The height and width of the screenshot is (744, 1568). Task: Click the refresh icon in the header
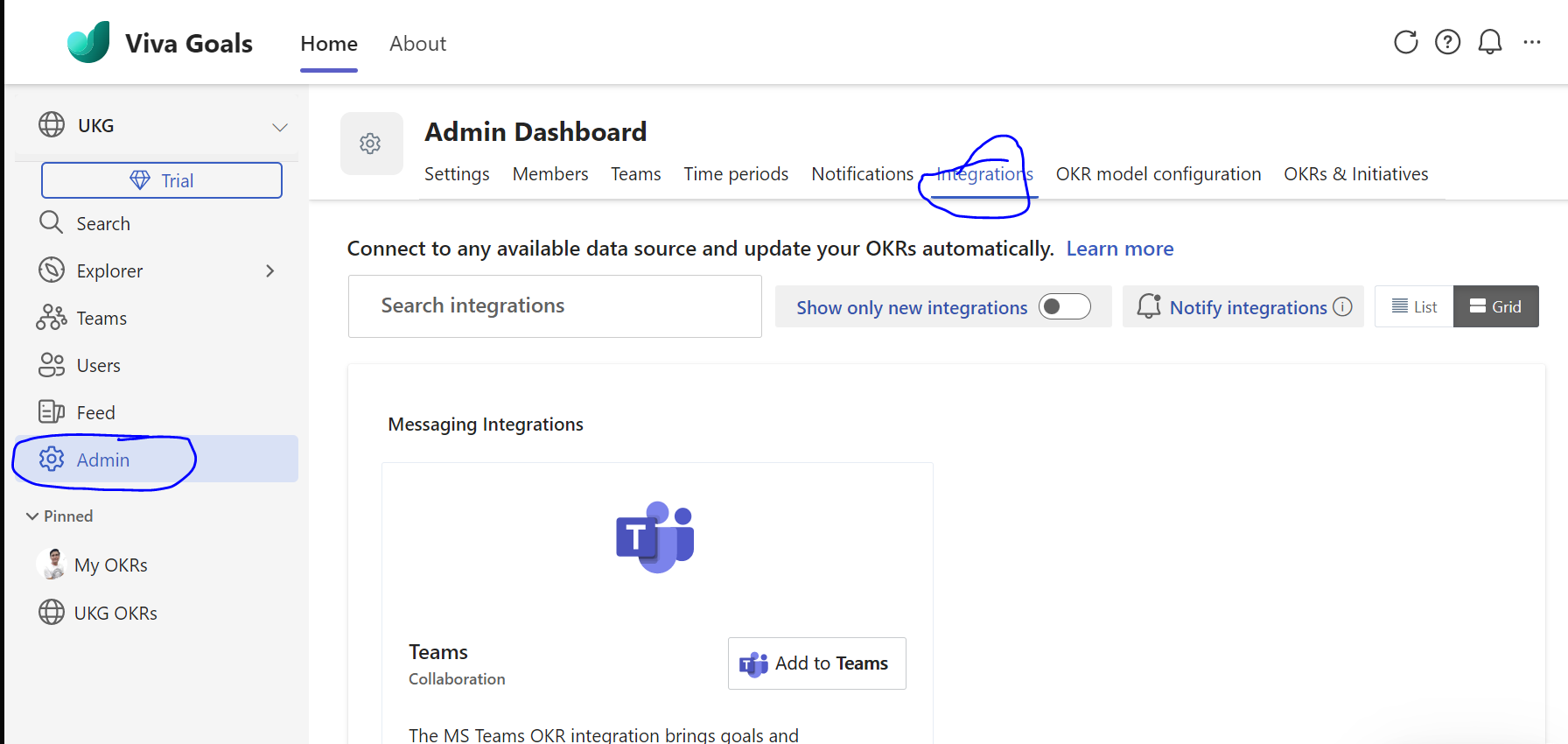(x=1405, y=42)
